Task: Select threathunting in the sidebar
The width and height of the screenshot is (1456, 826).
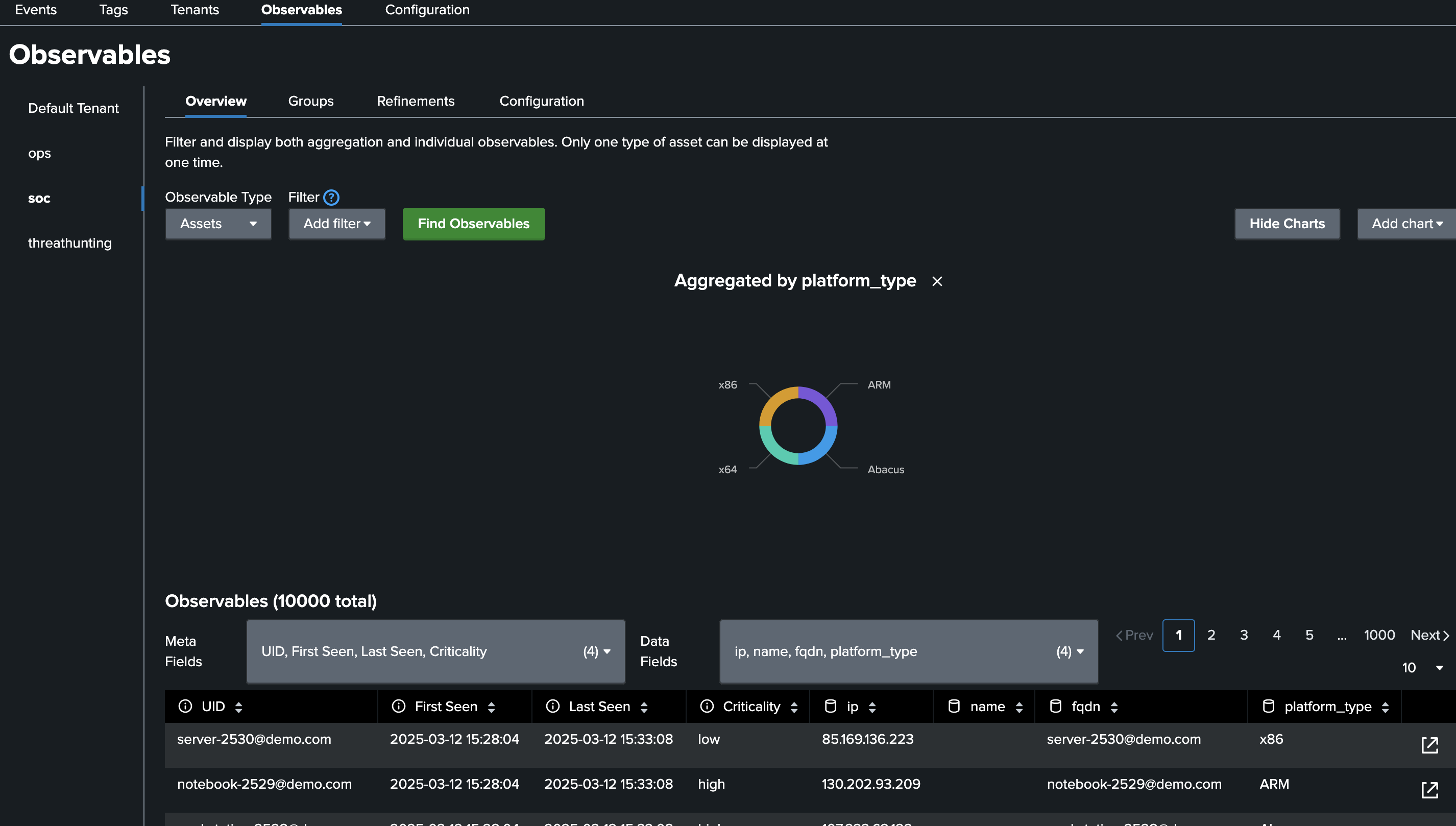Action: pos(69,243)
